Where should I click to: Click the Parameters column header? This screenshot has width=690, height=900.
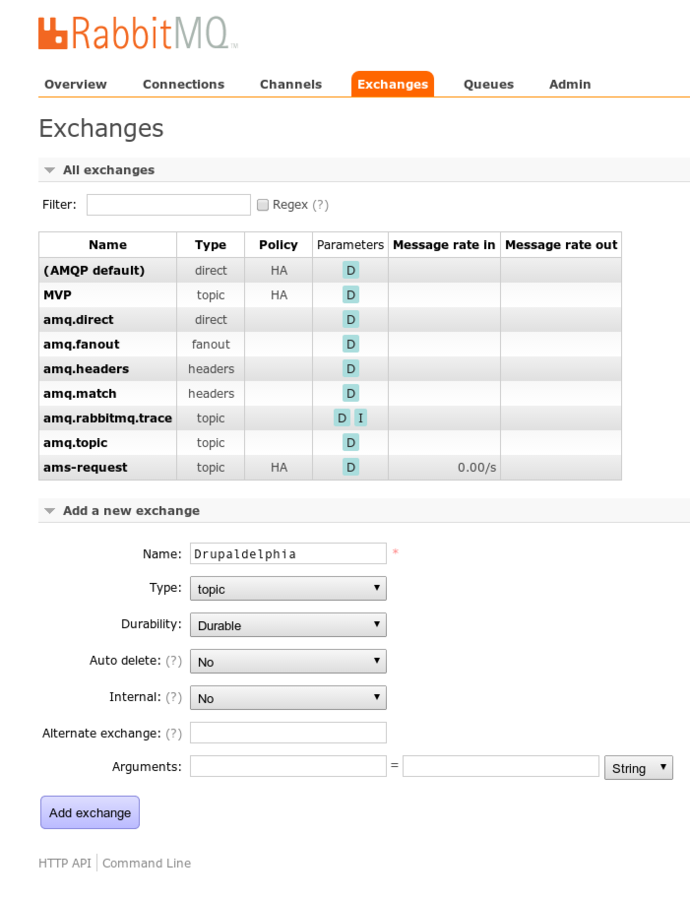point(350,245)
